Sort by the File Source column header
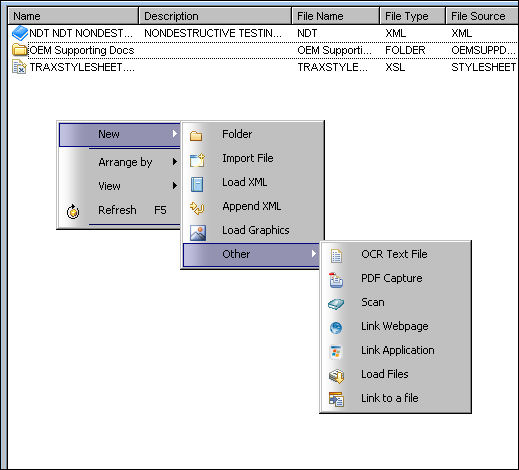The height and width of the screenshot is (470, 519). (482, 16)
